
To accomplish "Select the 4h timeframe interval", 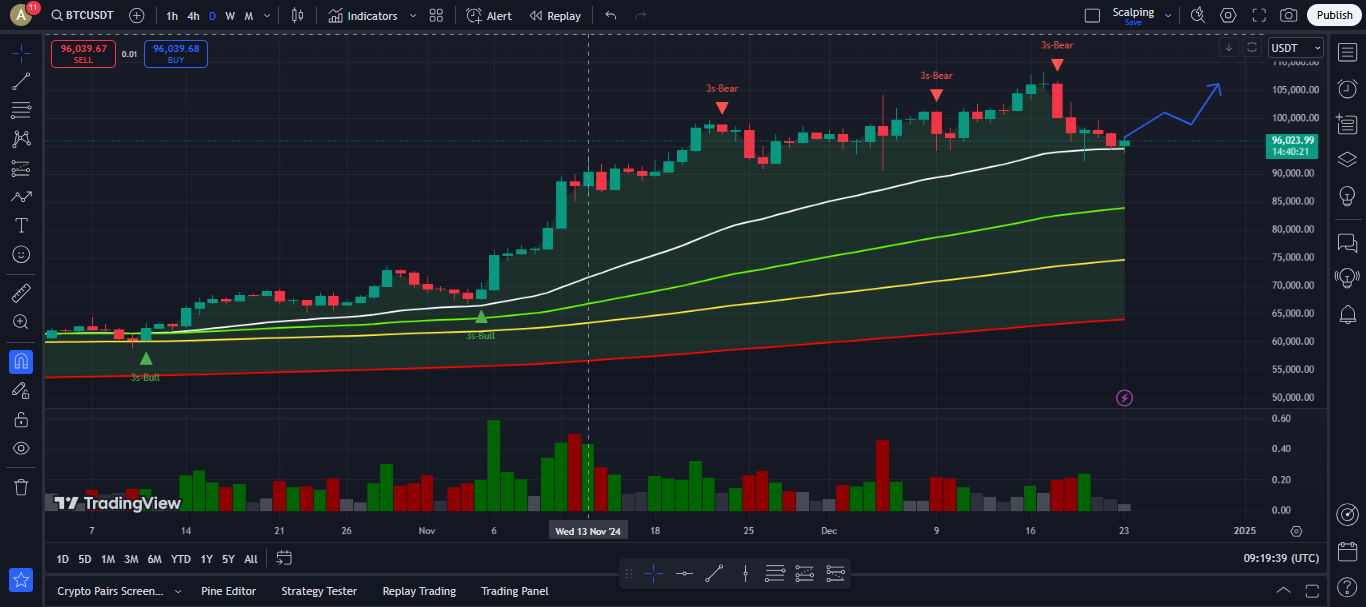I will 193,16.
